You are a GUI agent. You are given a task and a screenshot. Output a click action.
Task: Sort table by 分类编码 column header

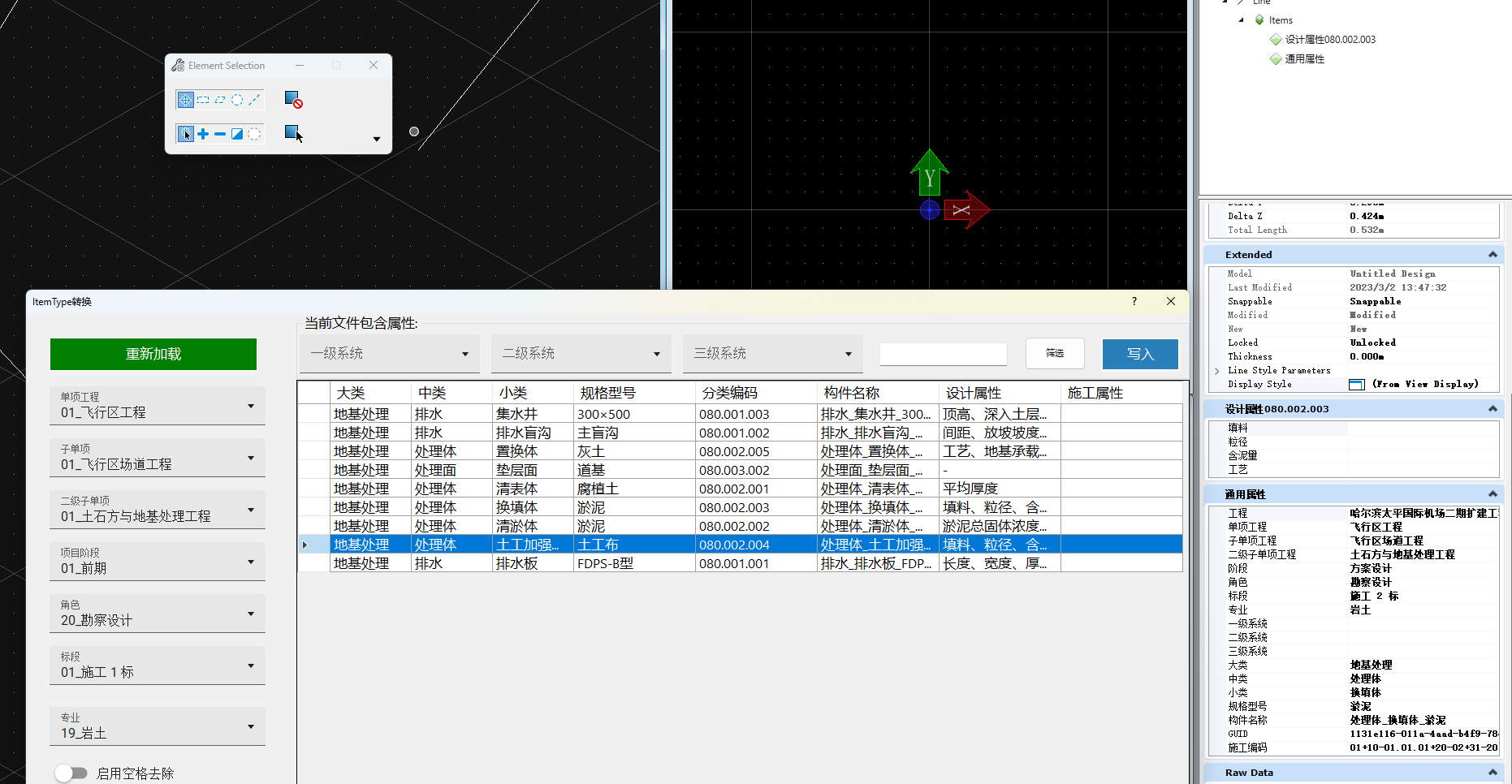pyautogui.click(x=729, y=393)
